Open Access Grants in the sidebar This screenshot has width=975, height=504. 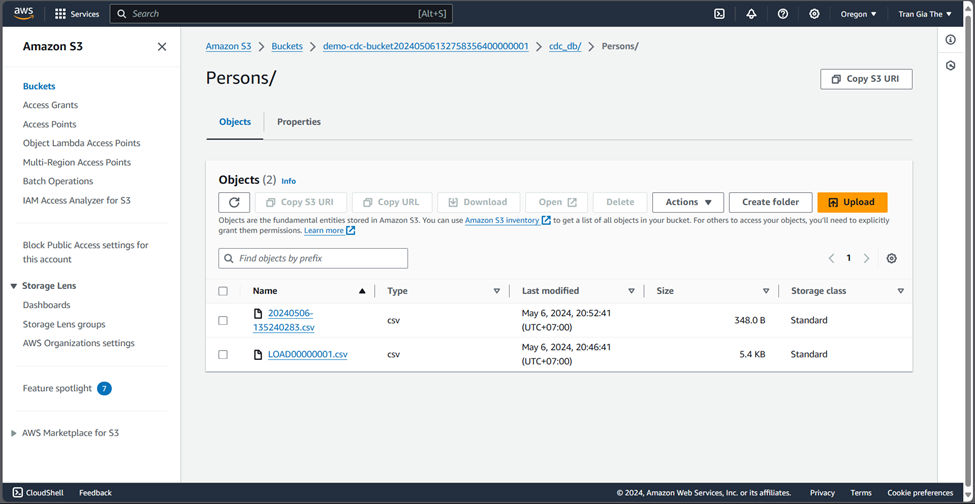pos(50,105)
